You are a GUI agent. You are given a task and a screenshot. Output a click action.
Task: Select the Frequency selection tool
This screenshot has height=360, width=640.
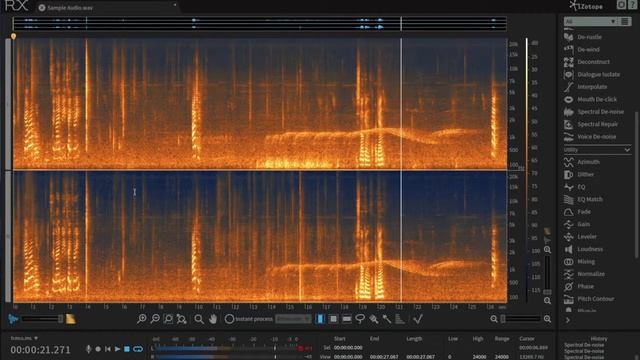[x=347, y=319]
